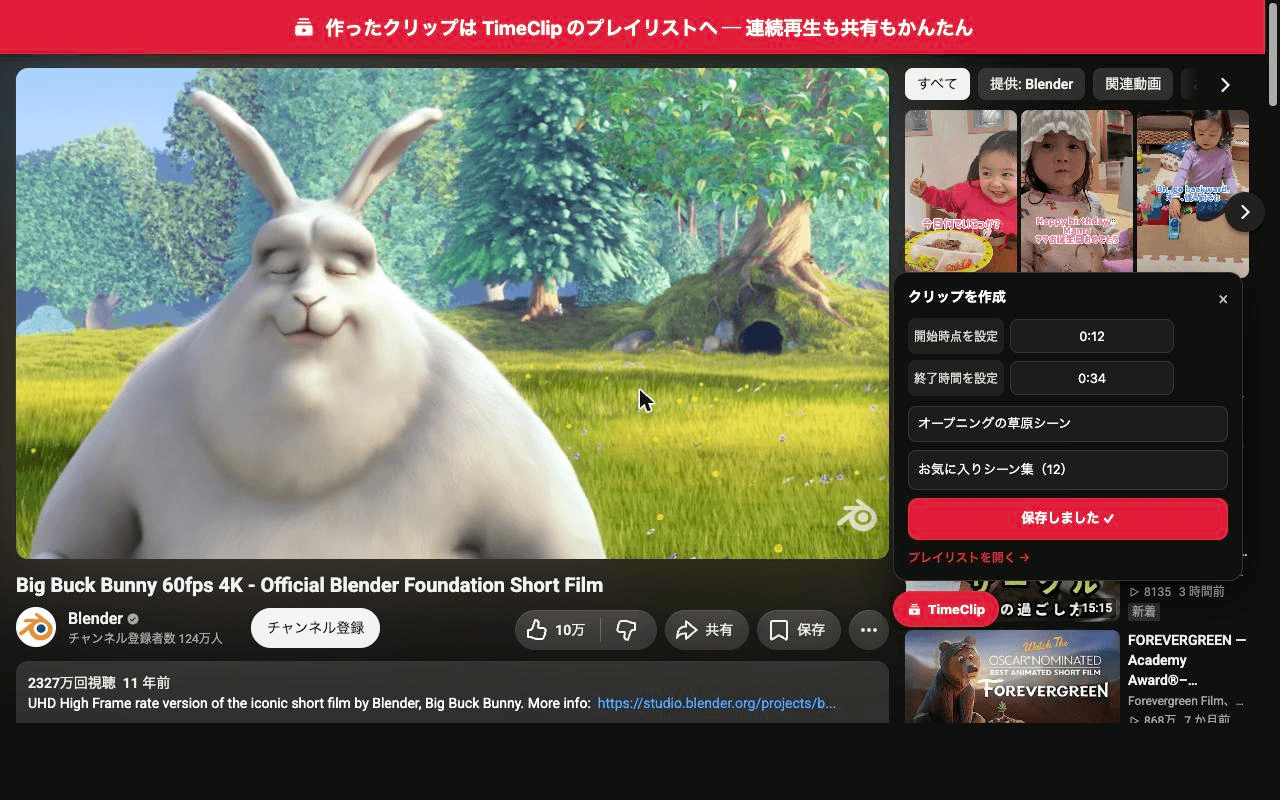Open third short with child in purple

[1192, 191]
